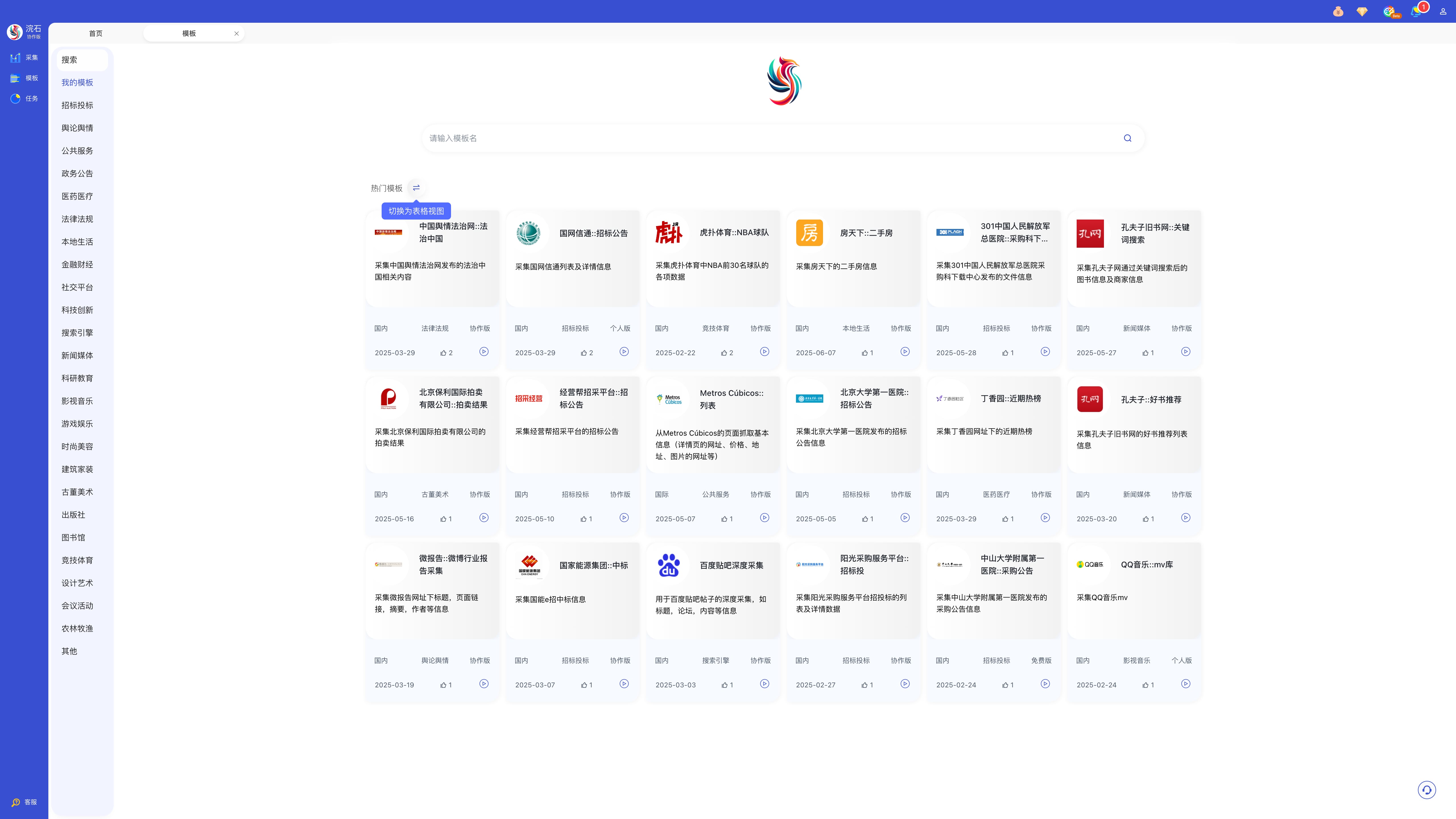The height and width of the screenshot is (819, 1456).
Task: Select 影视音乐 category in template list
Action: (77, 401)
